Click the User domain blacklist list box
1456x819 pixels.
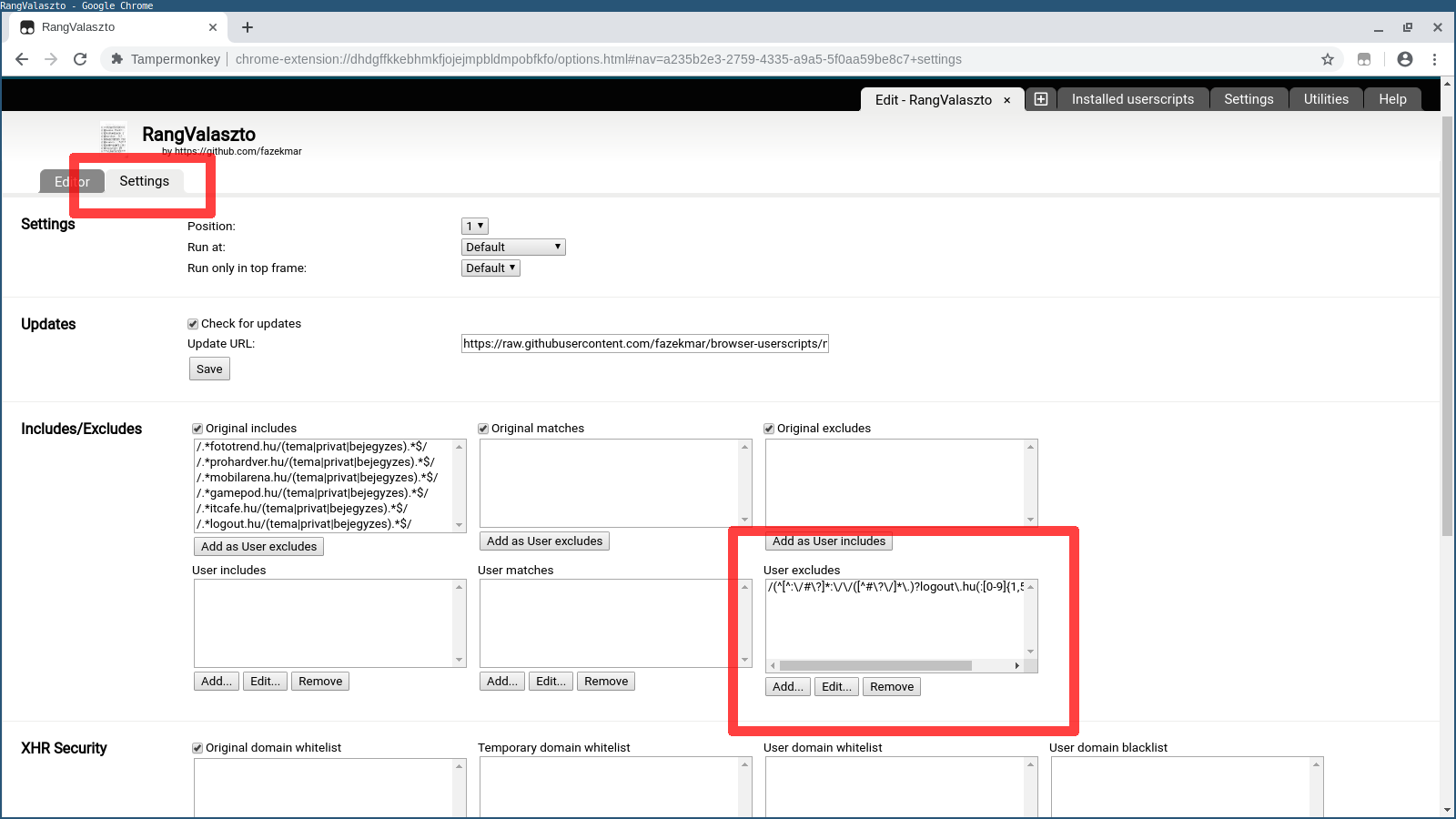tap(1187, 787)
